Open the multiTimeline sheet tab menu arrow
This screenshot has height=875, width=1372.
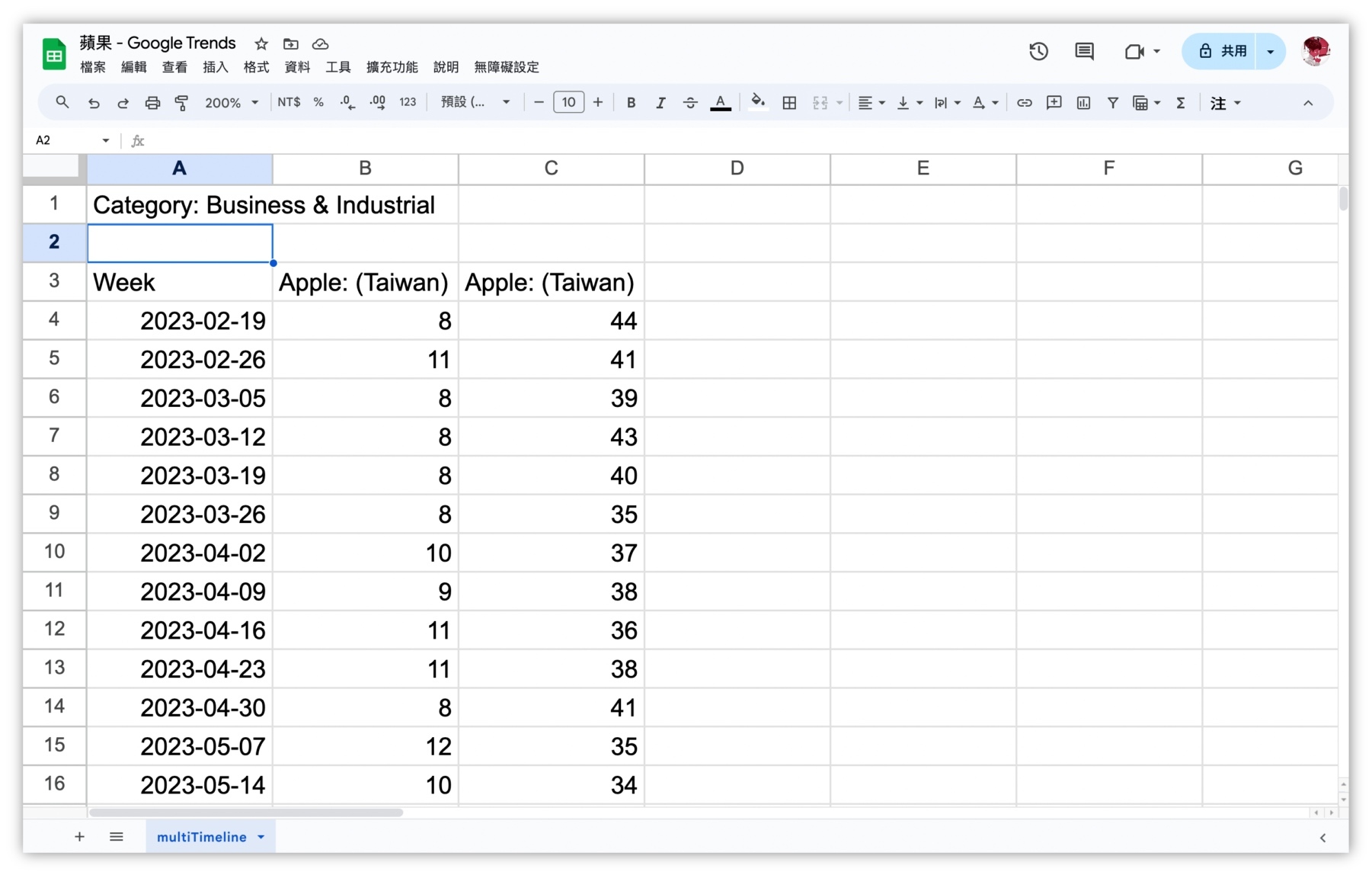pos(261,837)
